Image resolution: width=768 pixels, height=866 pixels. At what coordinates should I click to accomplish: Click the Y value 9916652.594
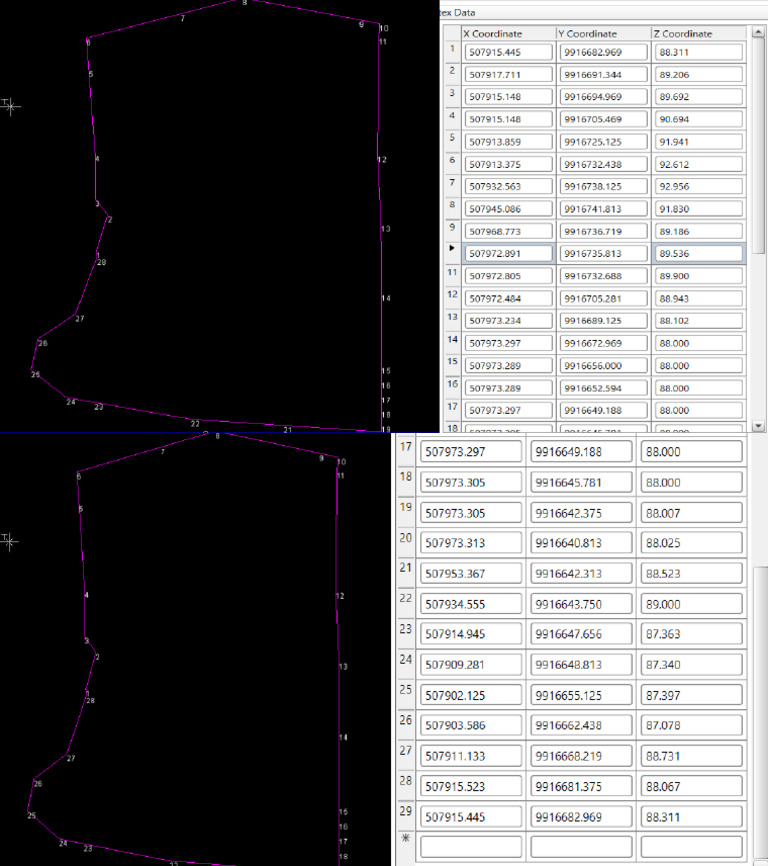pyautogui.click(x=603, y=388)
